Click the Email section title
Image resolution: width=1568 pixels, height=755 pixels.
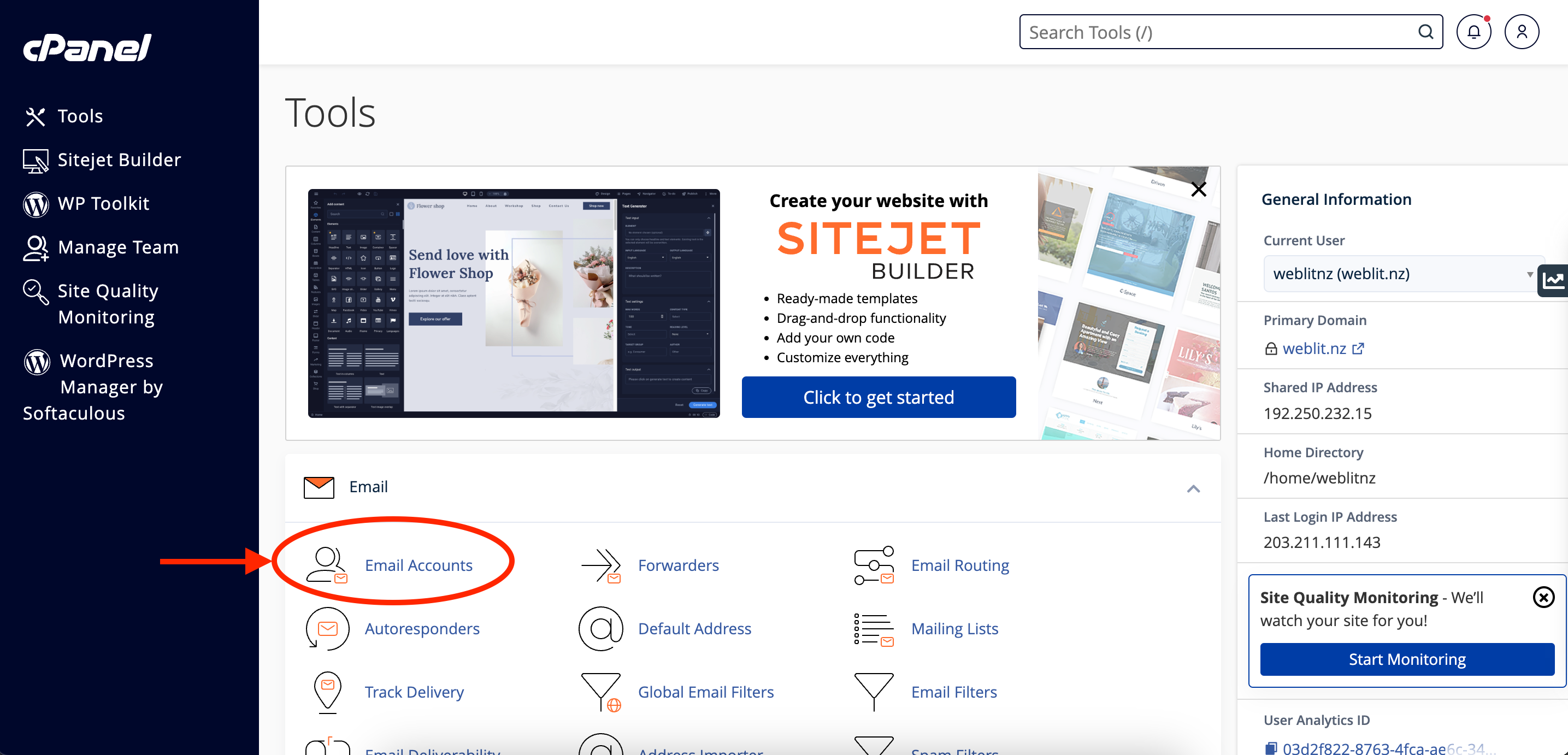(x=368, y=486)
